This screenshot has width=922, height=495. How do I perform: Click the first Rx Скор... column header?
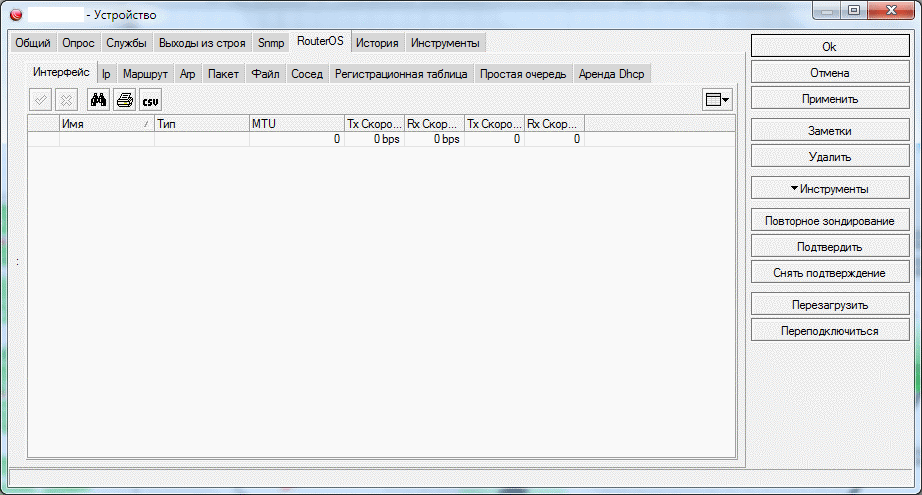click(x=435, y=123)
